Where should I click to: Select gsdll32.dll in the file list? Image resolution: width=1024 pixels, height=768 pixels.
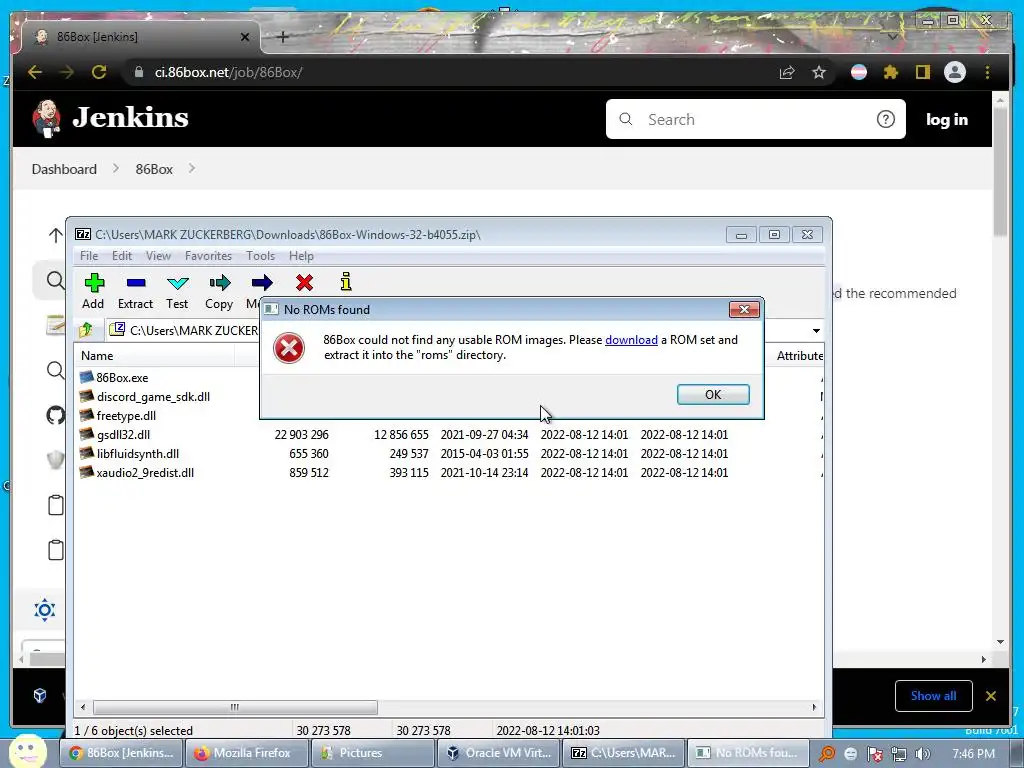tap(123, 434)
